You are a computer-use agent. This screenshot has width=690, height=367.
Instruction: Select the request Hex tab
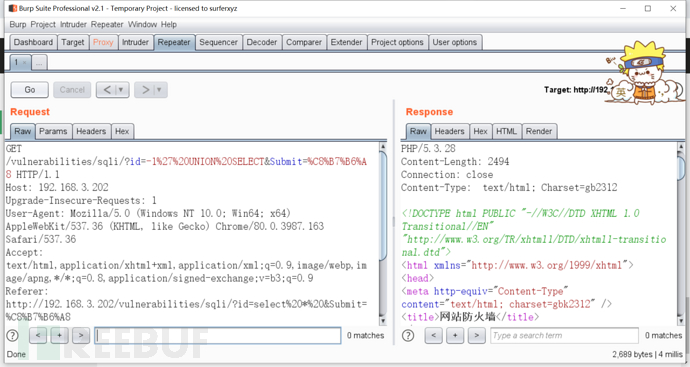pos(122,131)
